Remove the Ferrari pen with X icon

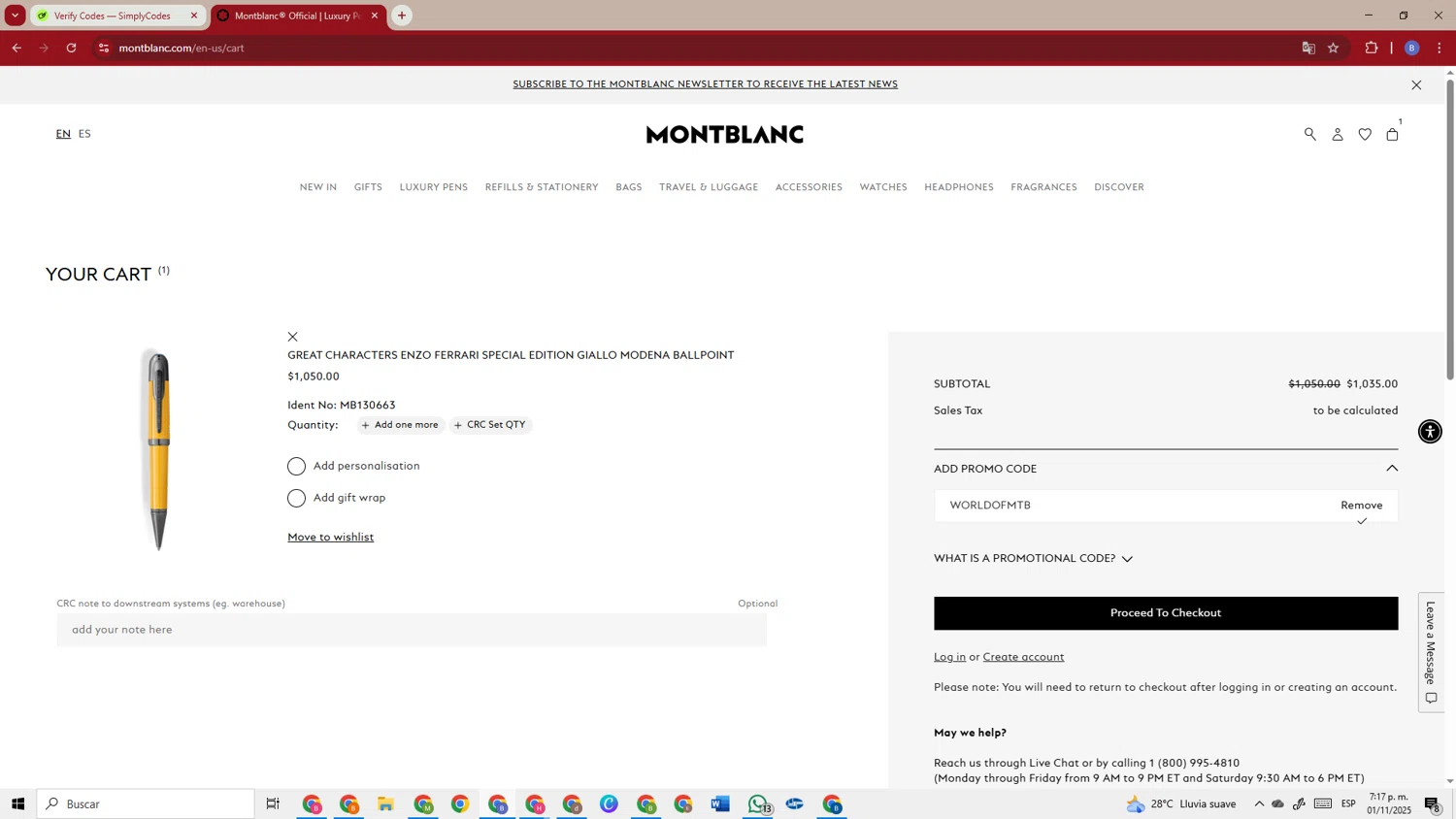coord(293,337)
